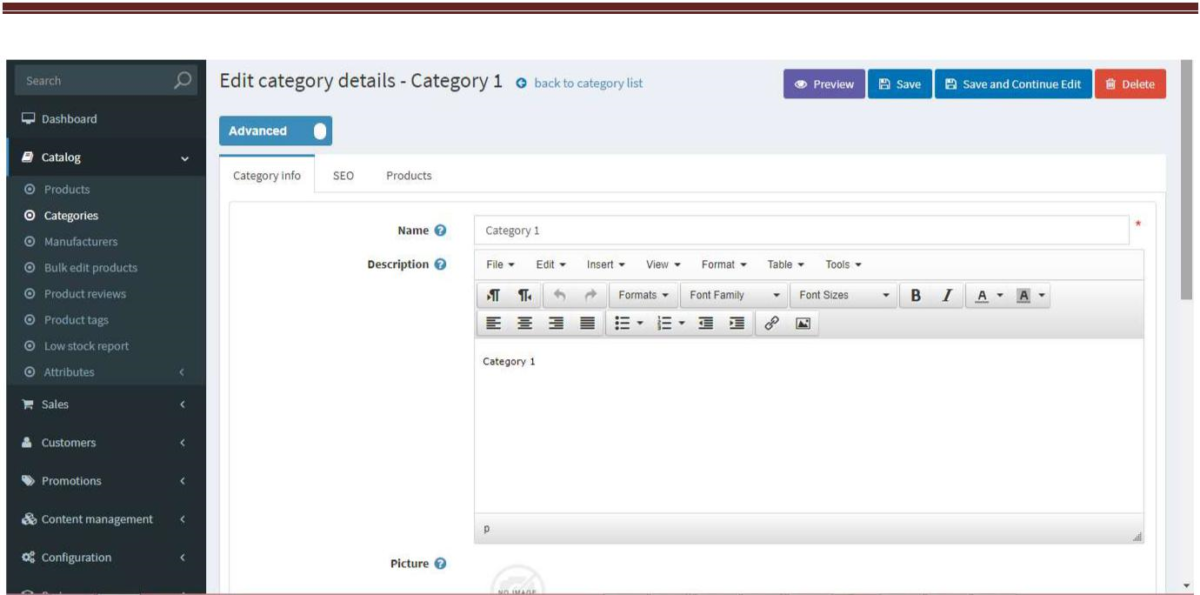Apply background color highlight button
The image size is (1200, 595).
click(1023, 295)
